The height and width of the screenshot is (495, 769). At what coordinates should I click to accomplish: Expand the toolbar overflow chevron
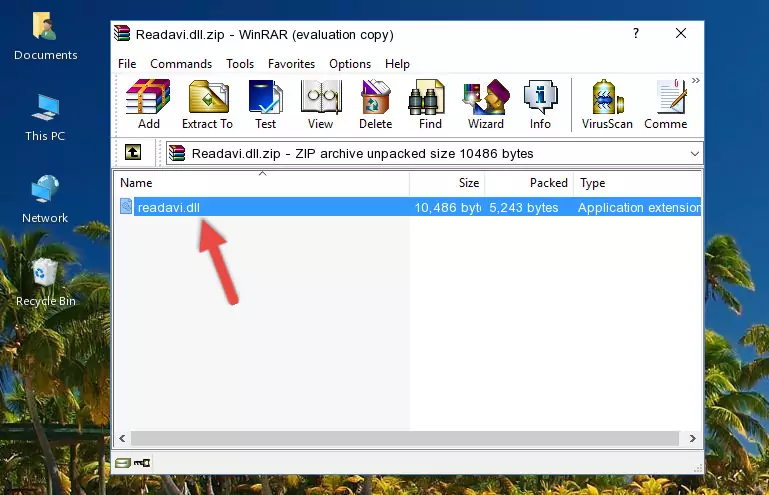tap(696, 81)
